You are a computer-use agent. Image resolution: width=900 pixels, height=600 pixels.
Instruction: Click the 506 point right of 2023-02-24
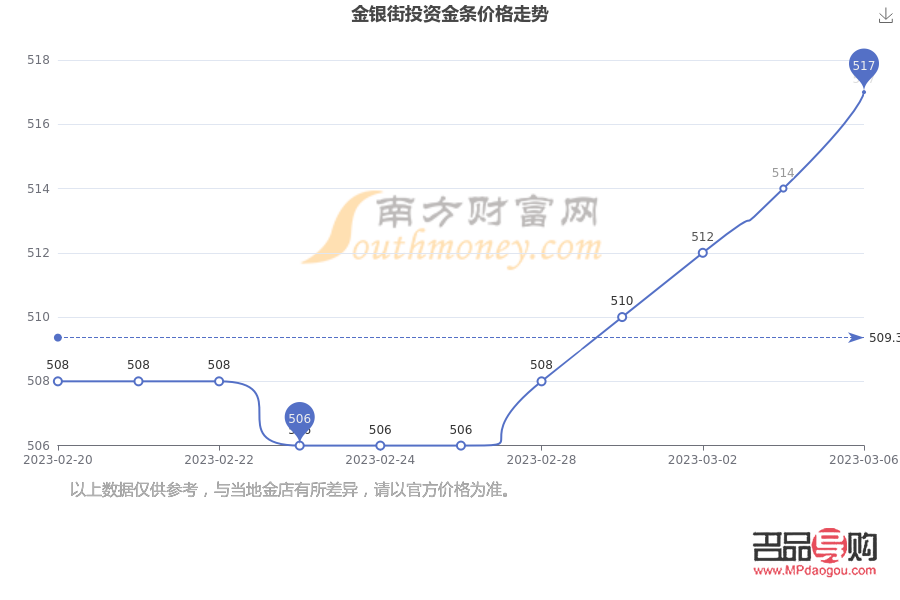tap(461, 446)
